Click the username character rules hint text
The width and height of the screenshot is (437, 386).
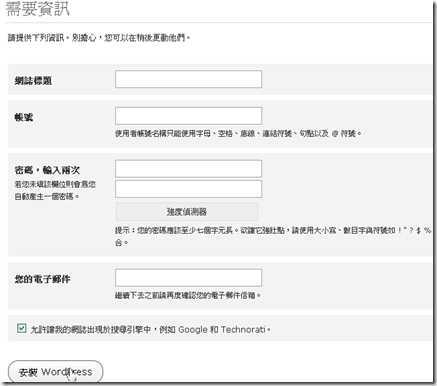238,134
